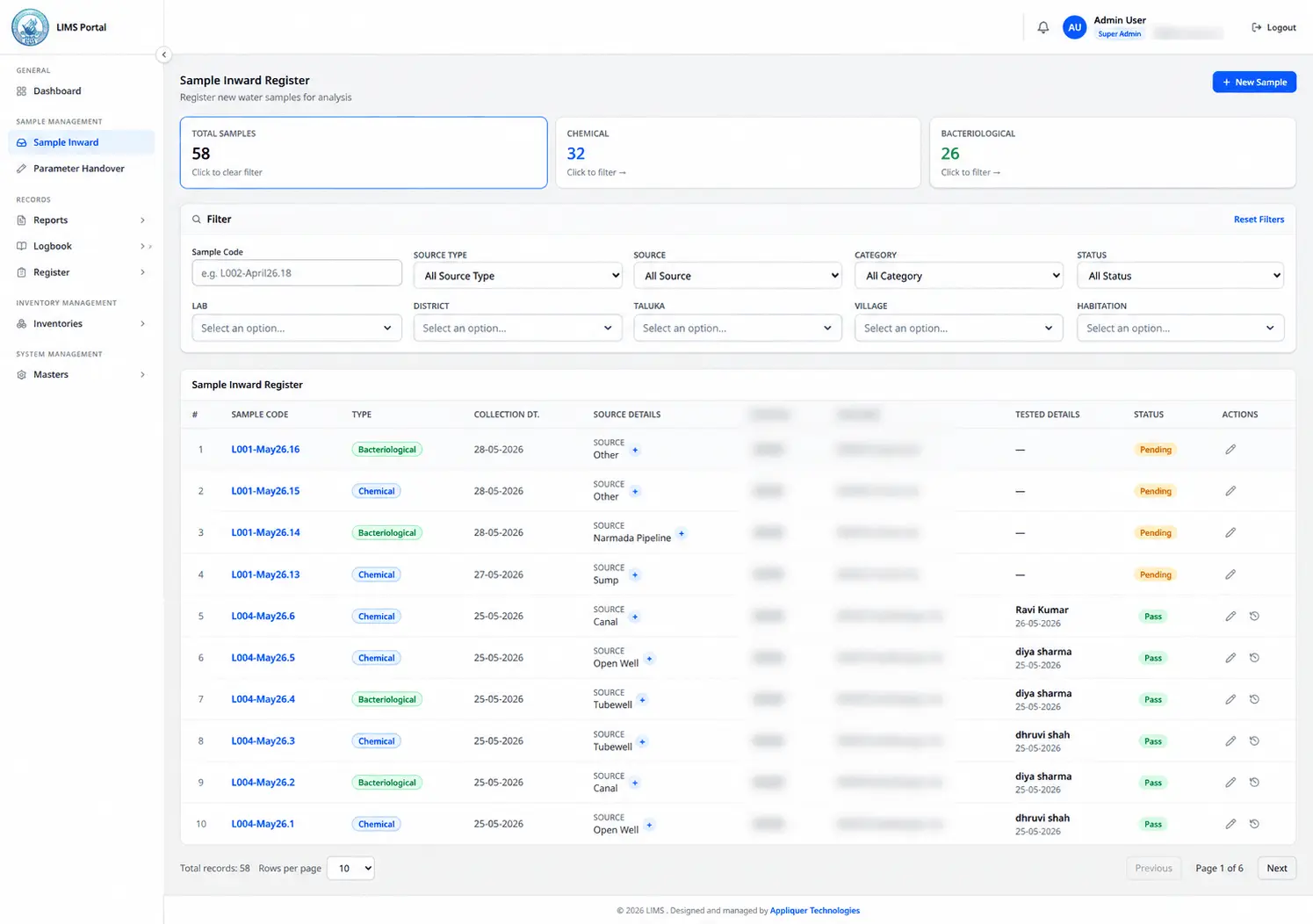
Task: View history of sample L004-May26.2
Action: 1254,783
